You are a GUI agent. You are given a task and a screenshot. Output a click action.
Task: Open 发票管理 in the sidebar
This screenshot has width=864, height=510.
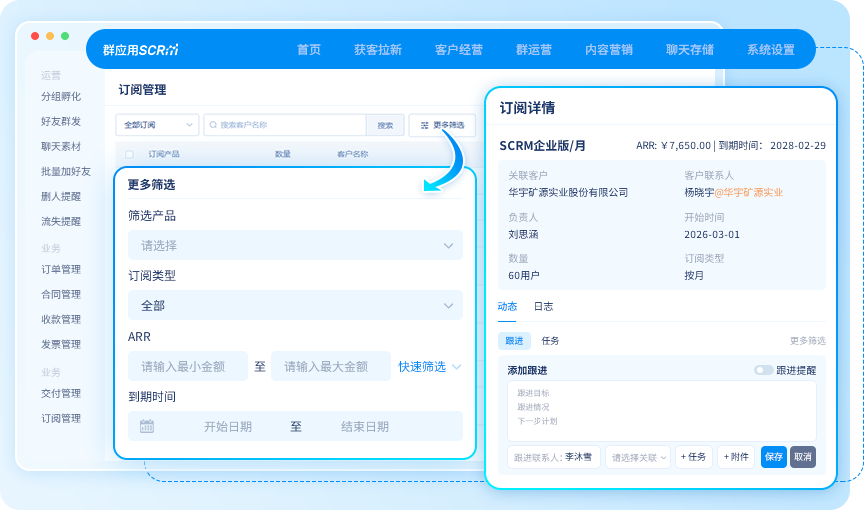click(61, 344)
